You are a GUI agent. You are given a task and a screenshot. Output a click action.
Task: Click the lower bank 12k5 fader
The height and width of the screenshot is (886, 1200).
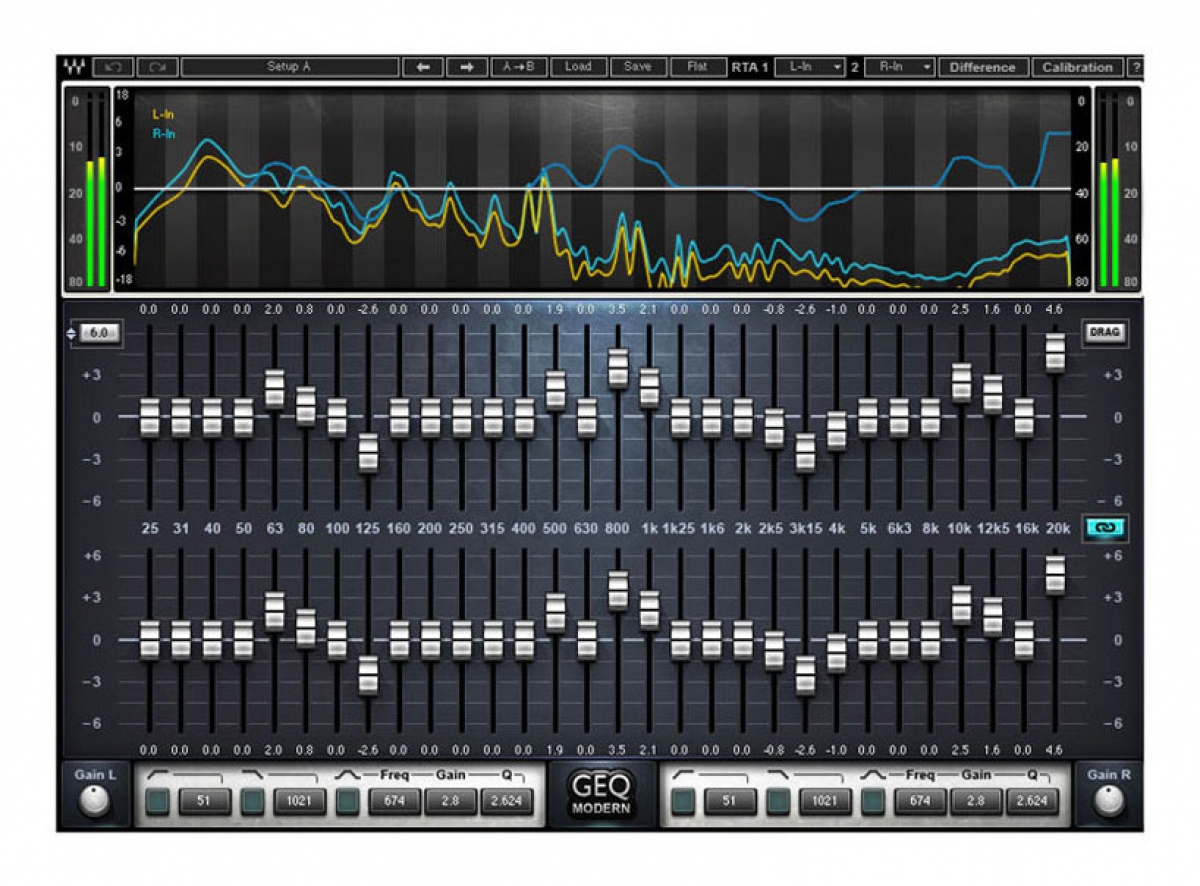pos(992,616)
